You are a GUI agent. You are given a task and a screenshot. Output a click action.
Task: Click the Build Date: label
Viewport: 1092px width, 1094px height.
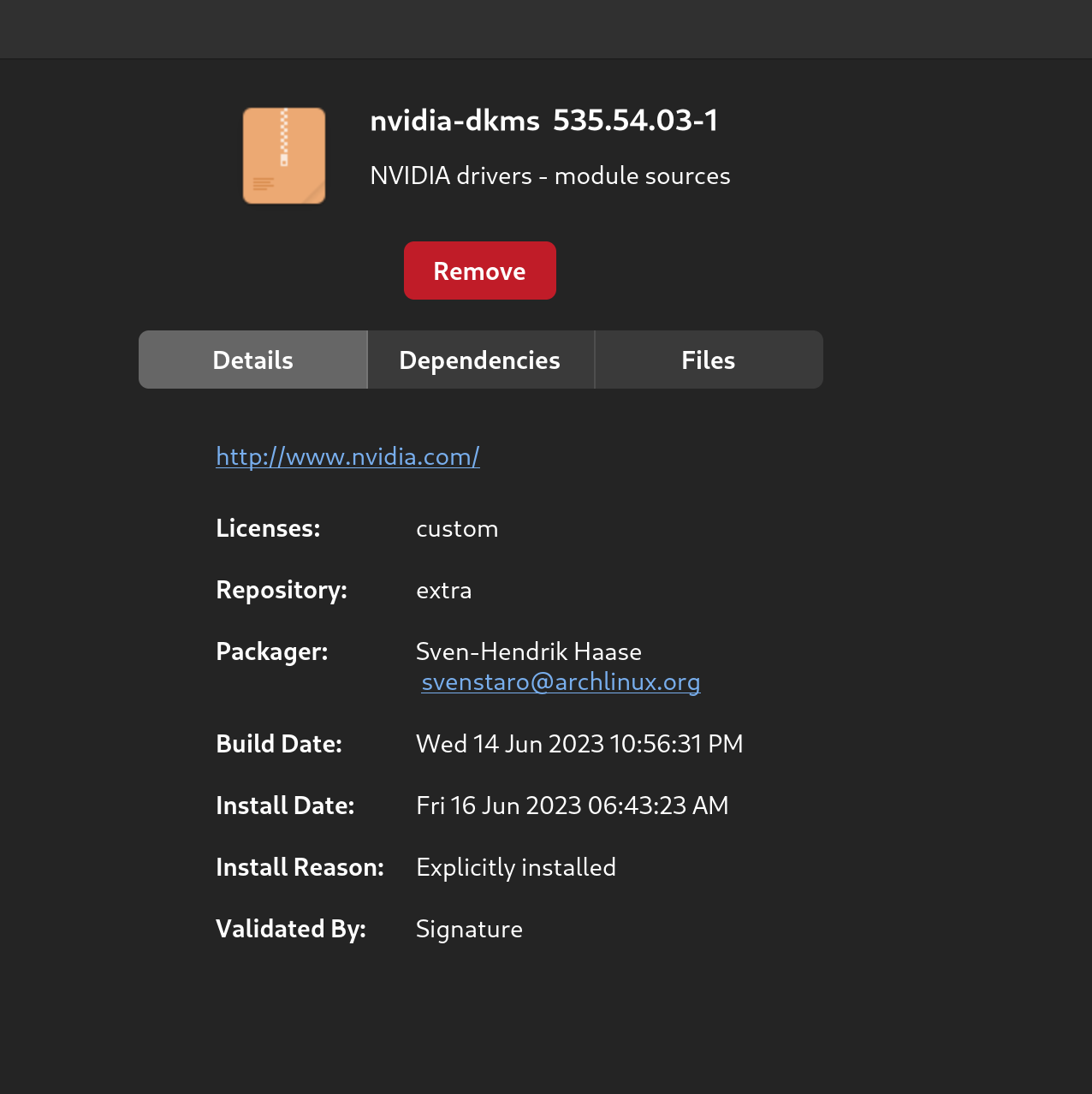coord(279,744)
